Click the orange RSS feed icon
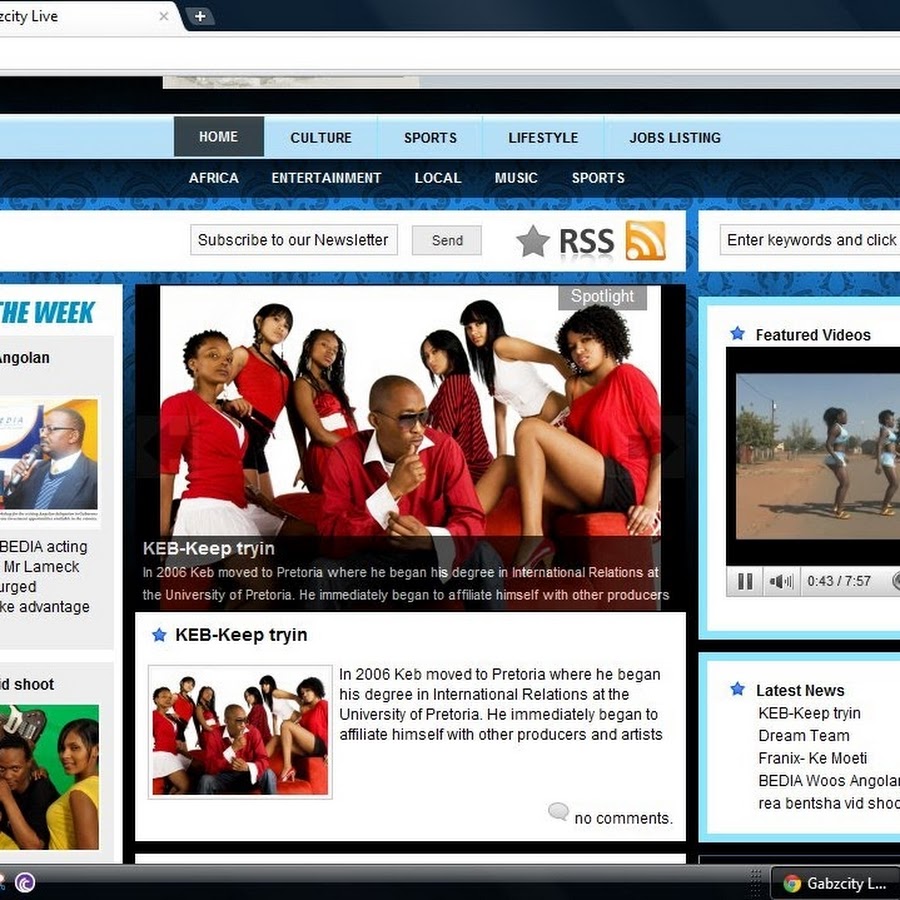Screen dimensions: 900x900 click(645, 240)
